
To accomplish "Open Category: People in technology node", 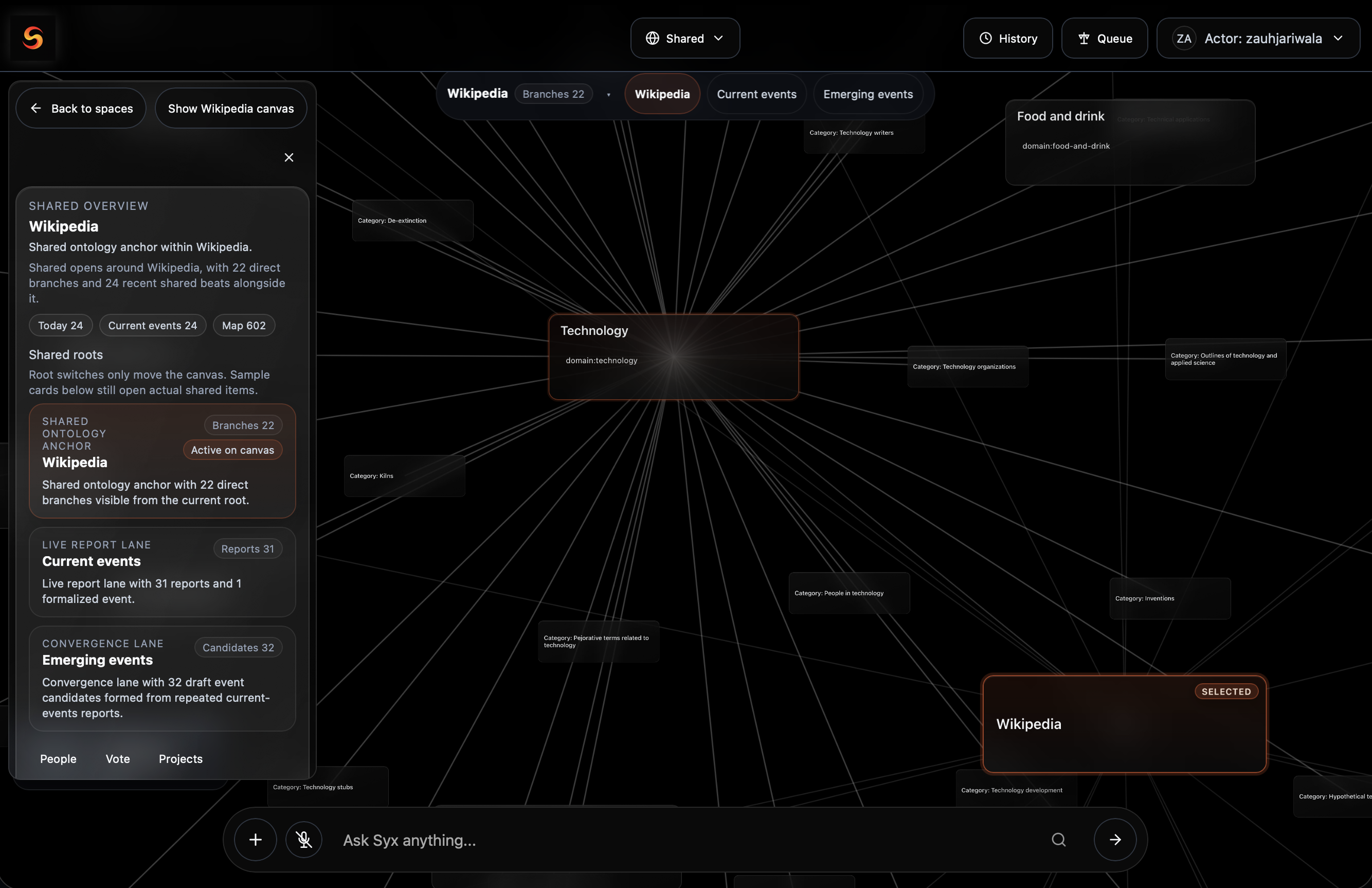I will click(x=850, y=593).
